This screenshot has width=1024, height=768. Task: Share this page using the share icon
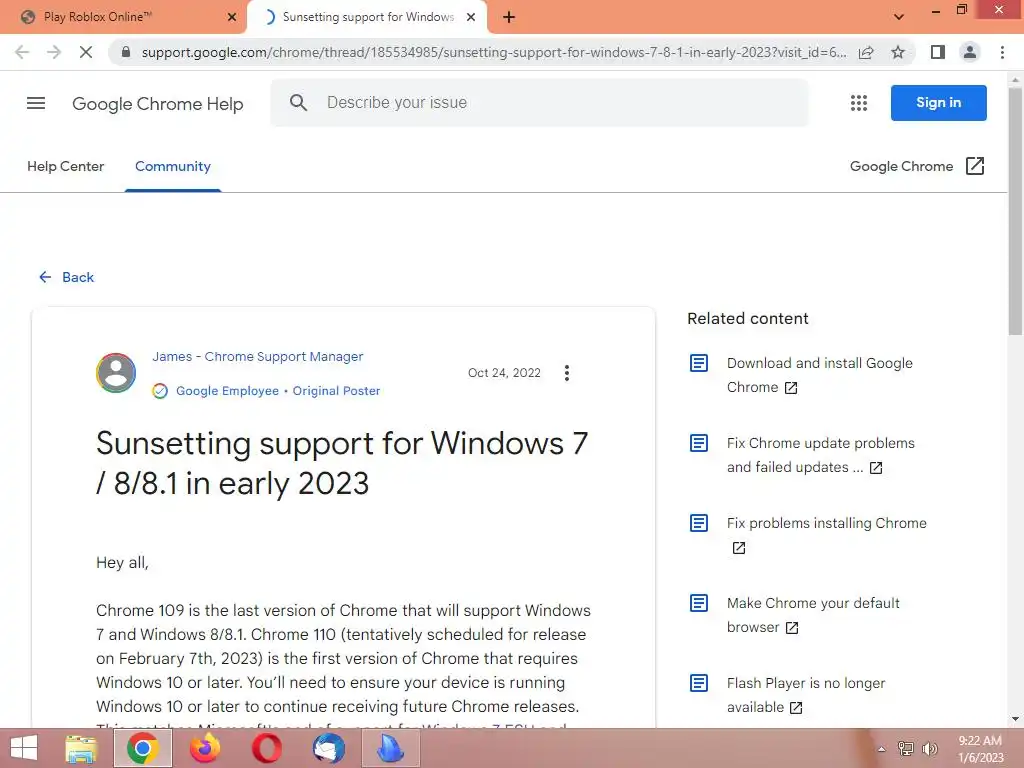(866, 52)
